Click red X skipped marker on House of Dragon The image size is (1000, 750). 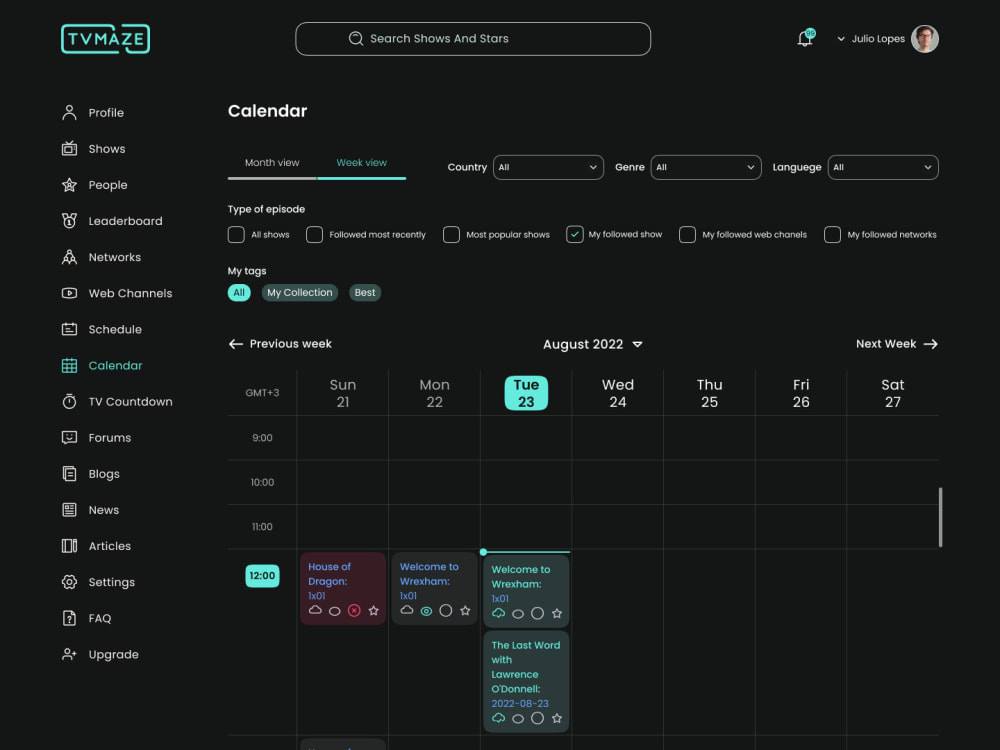click(355, 611)
